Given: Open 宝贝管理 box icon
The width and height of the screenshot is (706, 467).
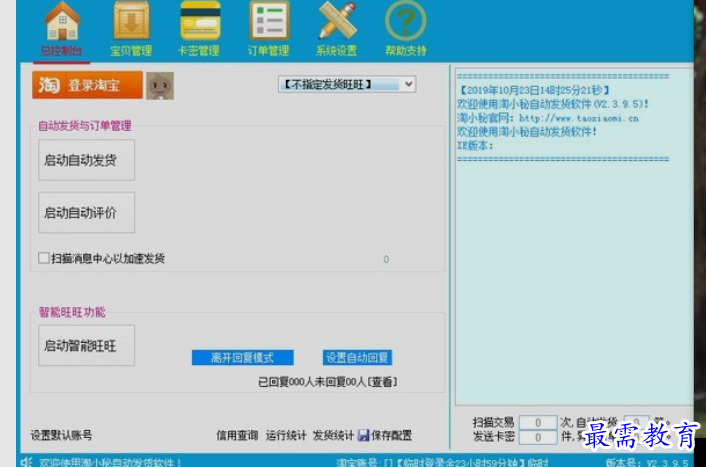Looking at the screenshot, I should (x=131, y=21).
